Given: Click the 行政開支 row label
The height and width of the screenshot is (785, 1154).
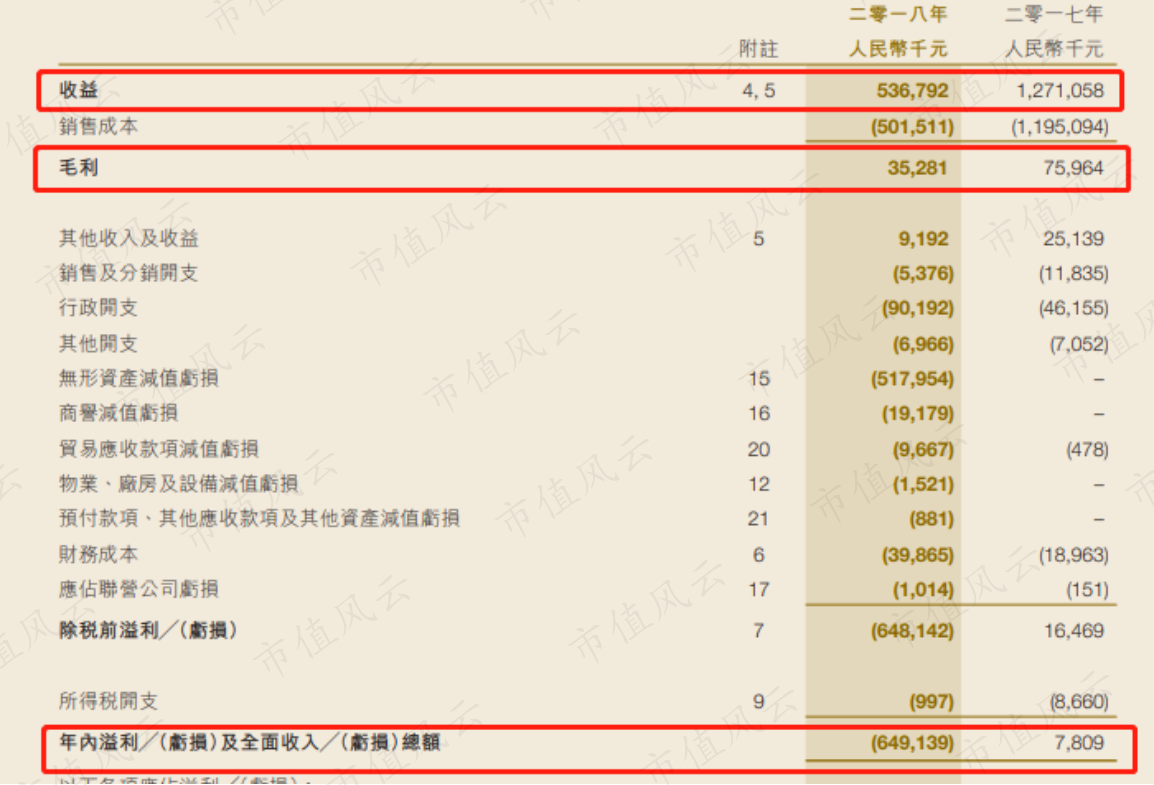Looking at the screenshot, I should [x=99, y=308].
